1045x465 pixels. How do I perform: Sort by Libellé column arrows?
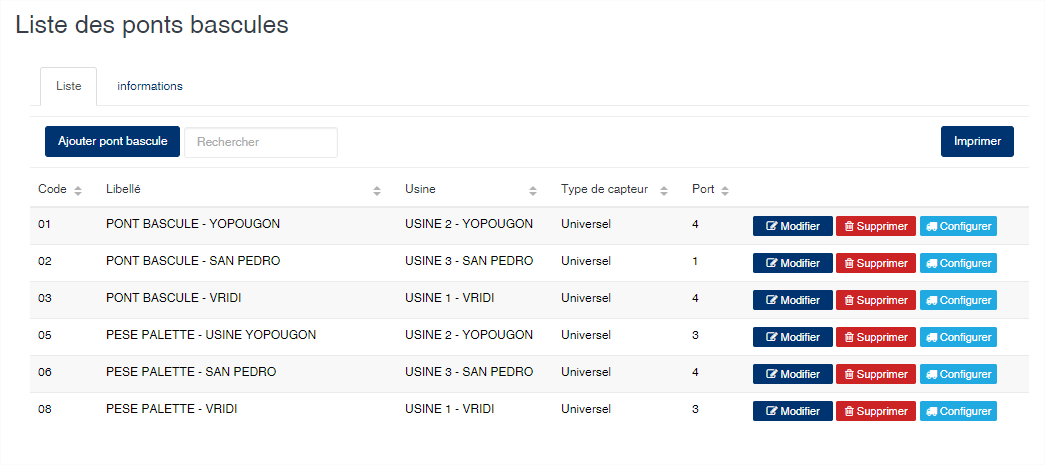click(377, 191)
